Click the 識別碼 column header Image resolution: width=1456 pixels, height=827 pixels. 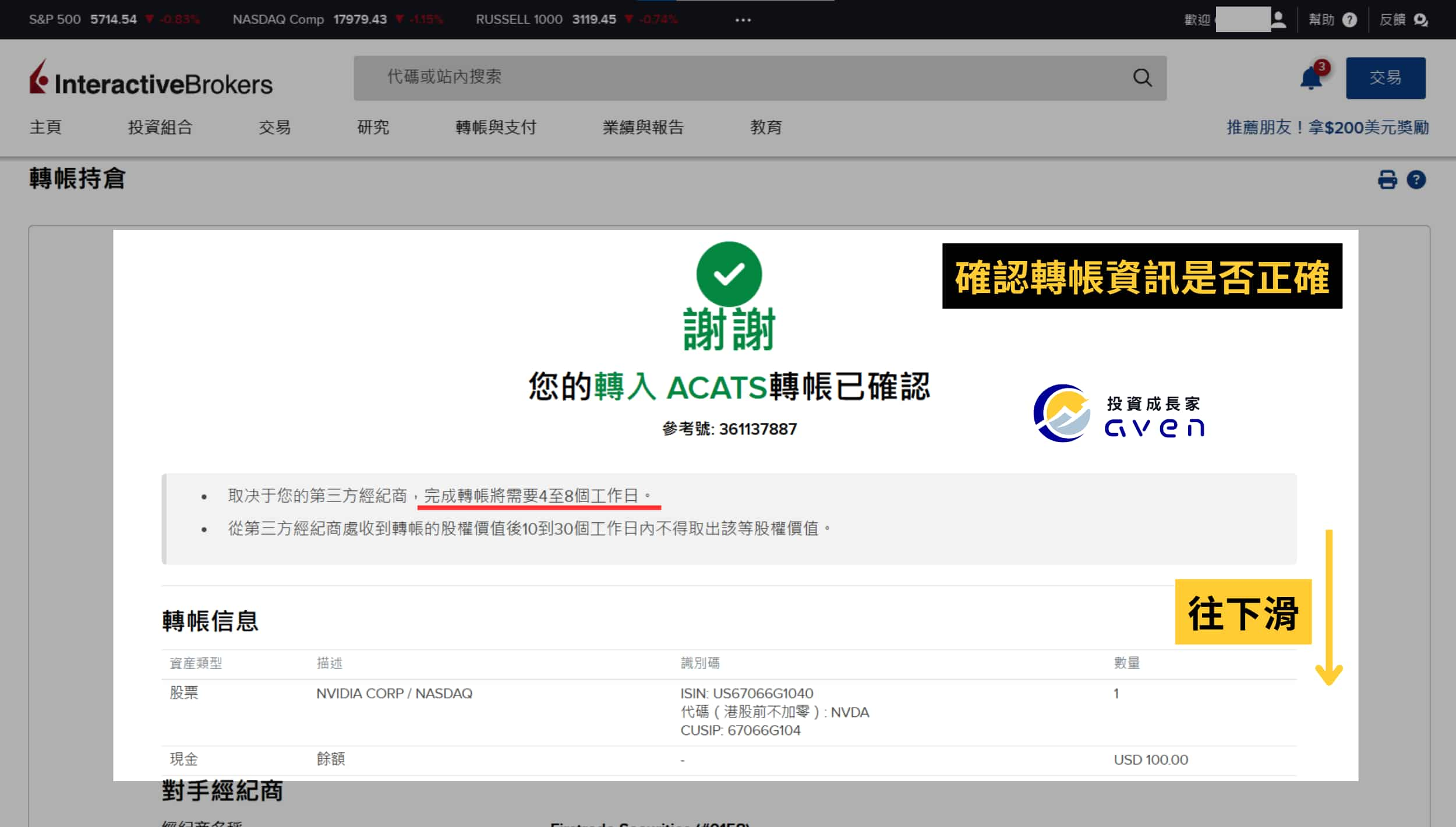tap(700, 663)
